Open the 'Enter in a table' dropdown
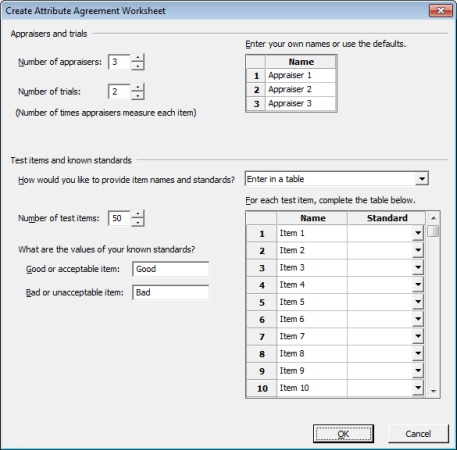Image resolution: width=457 pixels, height=450 pixels. click(x=422, y=179)
